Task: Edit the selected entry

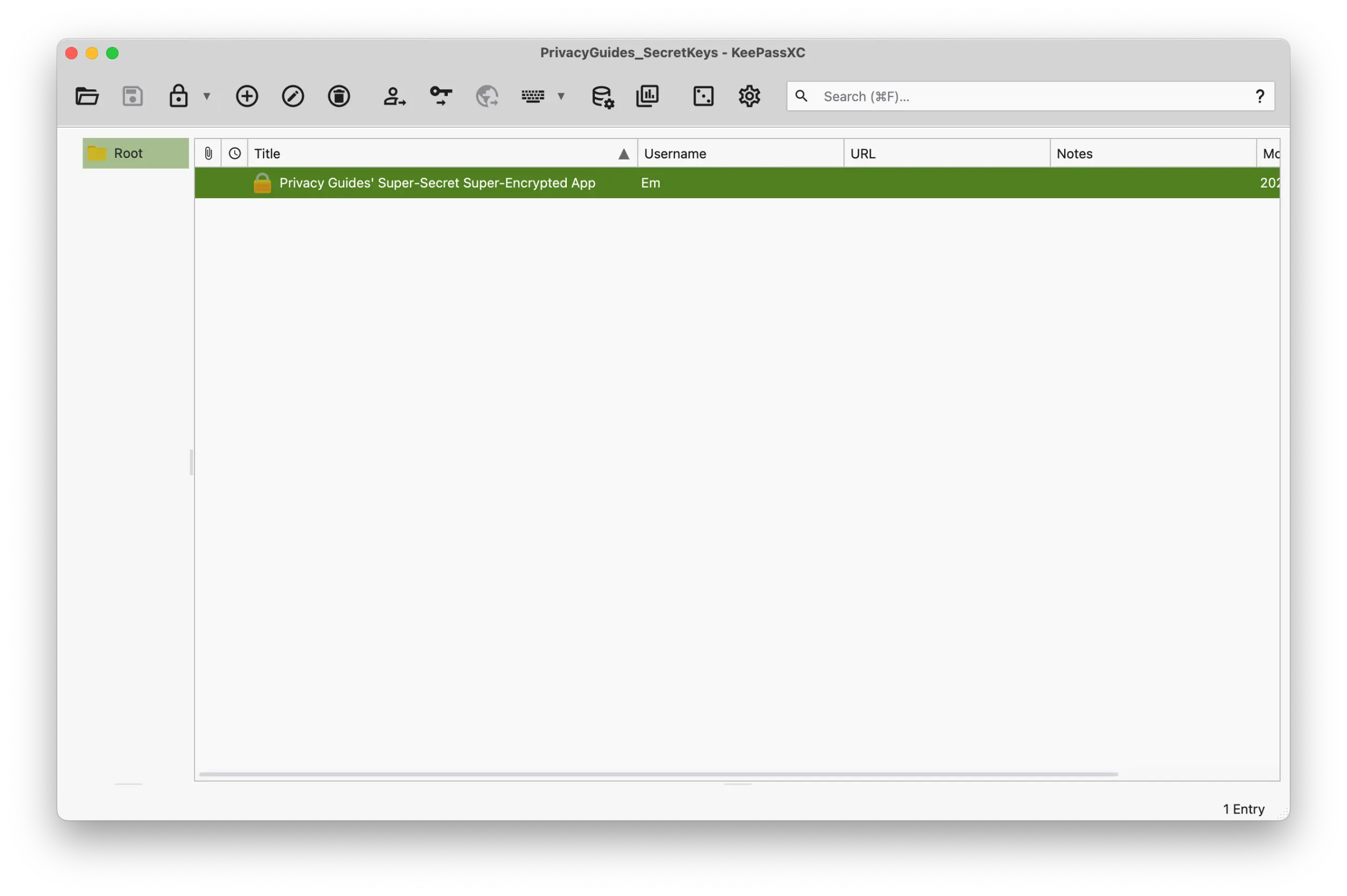Action: coord(293,96)
